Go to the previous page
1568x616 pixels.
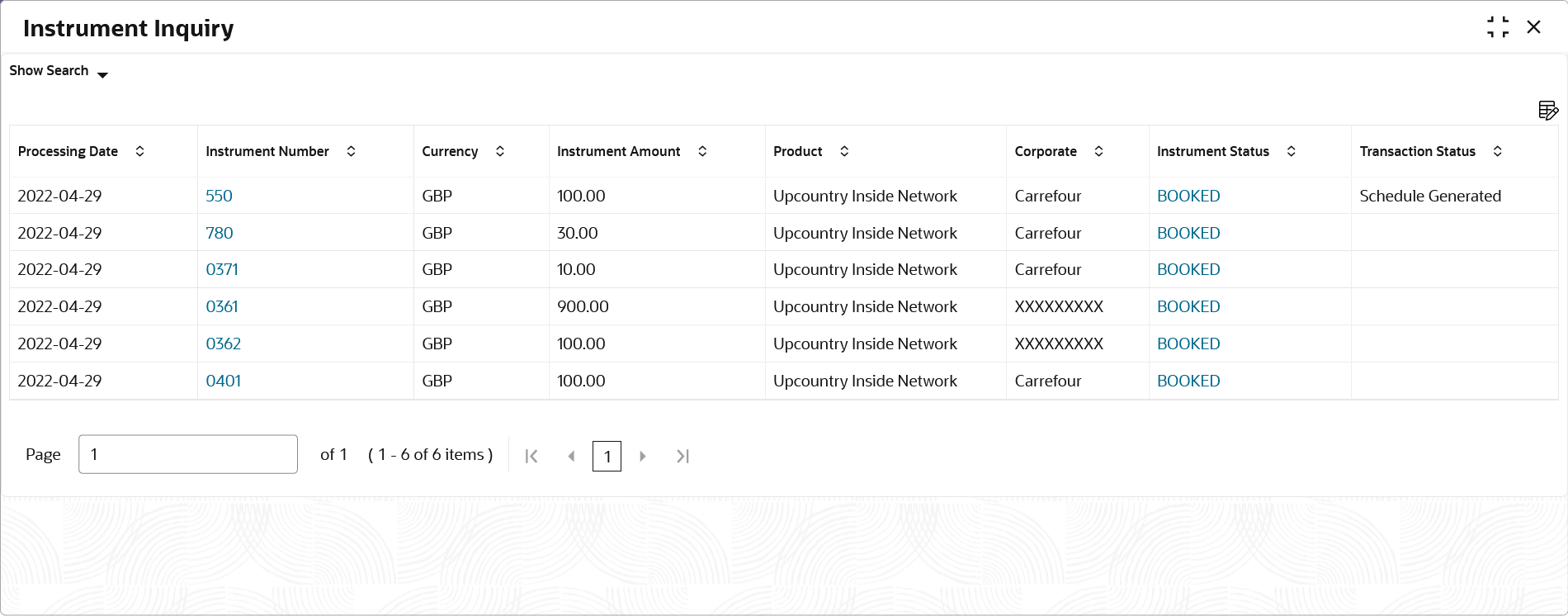point(571,456)
